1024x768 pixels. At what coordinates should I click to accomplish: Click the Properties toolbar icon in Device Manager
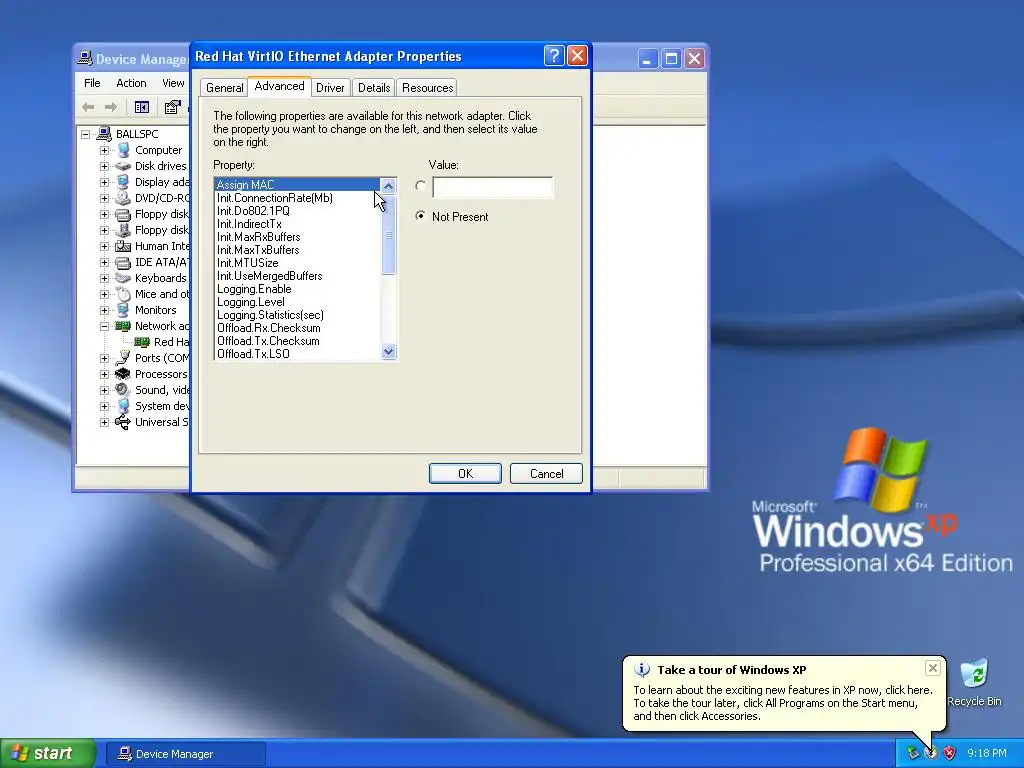[172, 107]
